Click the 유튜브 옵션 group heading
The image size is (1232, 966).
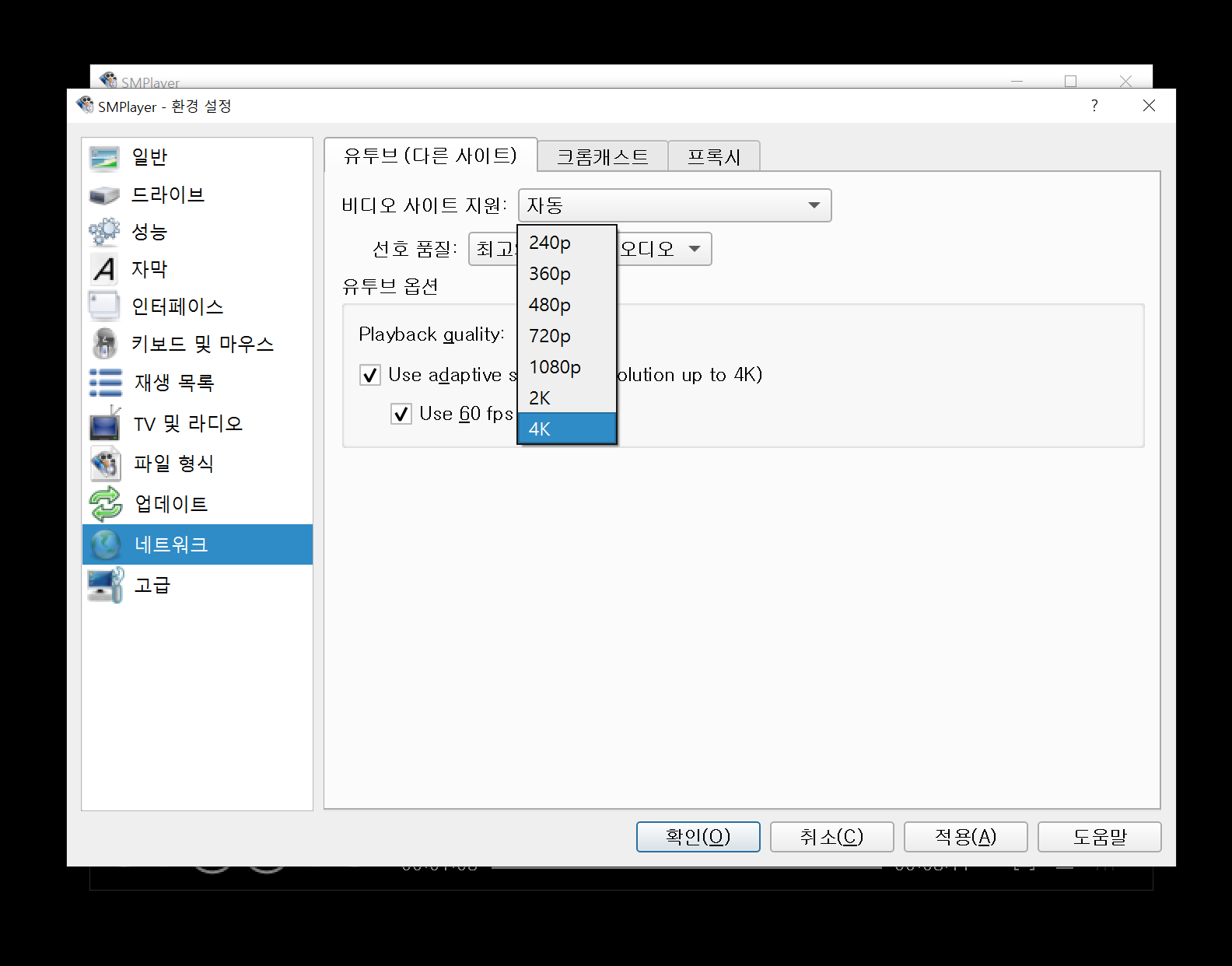[390, 286]
